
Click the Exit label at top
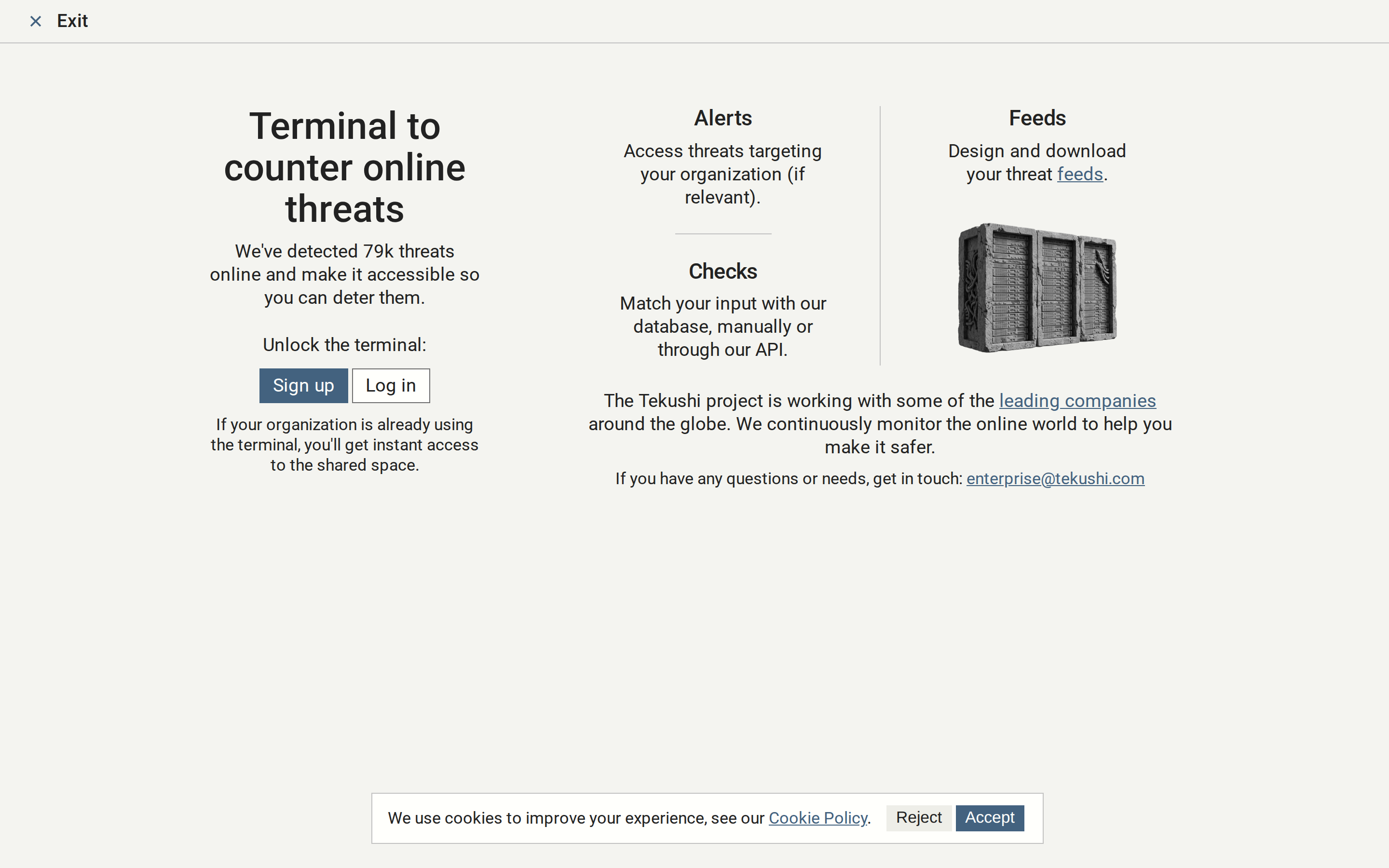72,21
